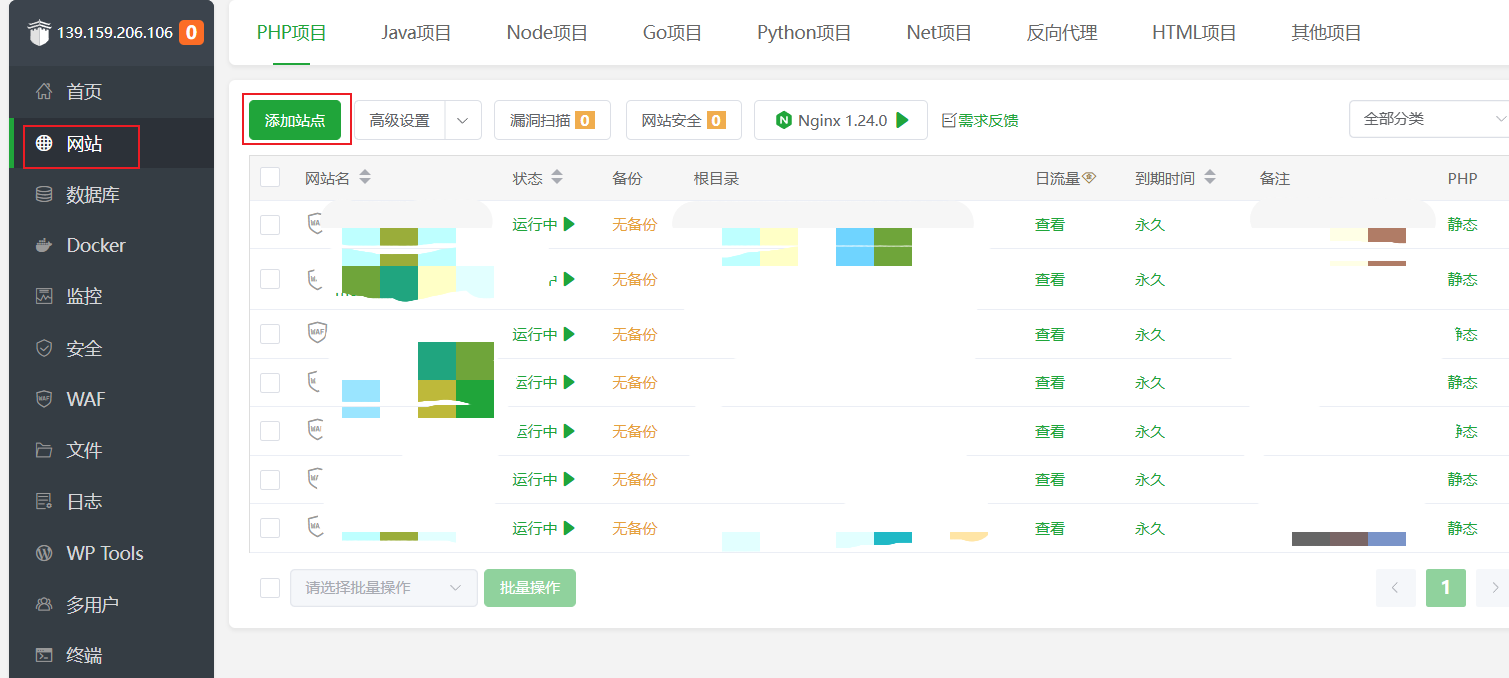Screen dimensions: 1509x678
Task: Switch to the Java项目 tab
Action: [x=417, y=33]
